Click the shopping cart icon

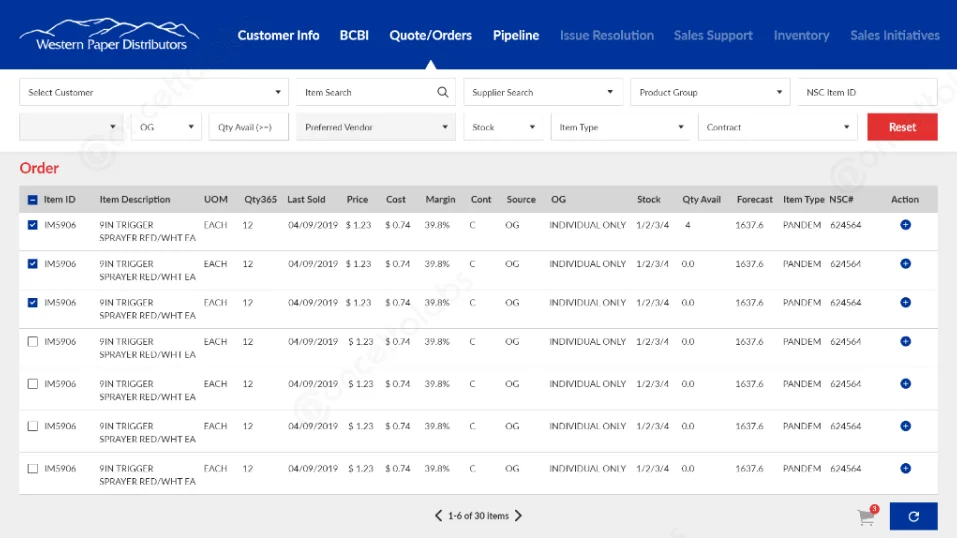[866, 517]
